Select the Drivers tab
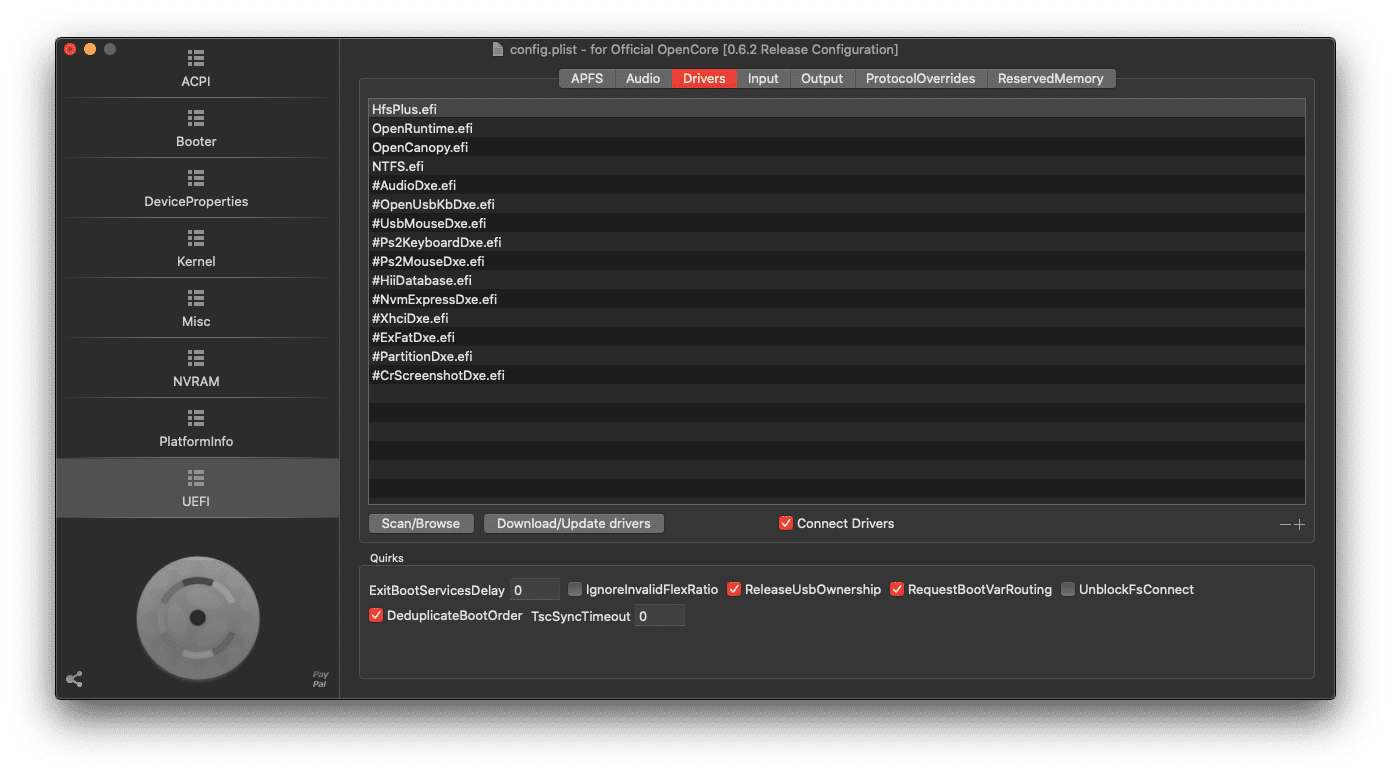Image resolution: width=1391 pixels, height=773 pixels. click(x=704, y=78)
